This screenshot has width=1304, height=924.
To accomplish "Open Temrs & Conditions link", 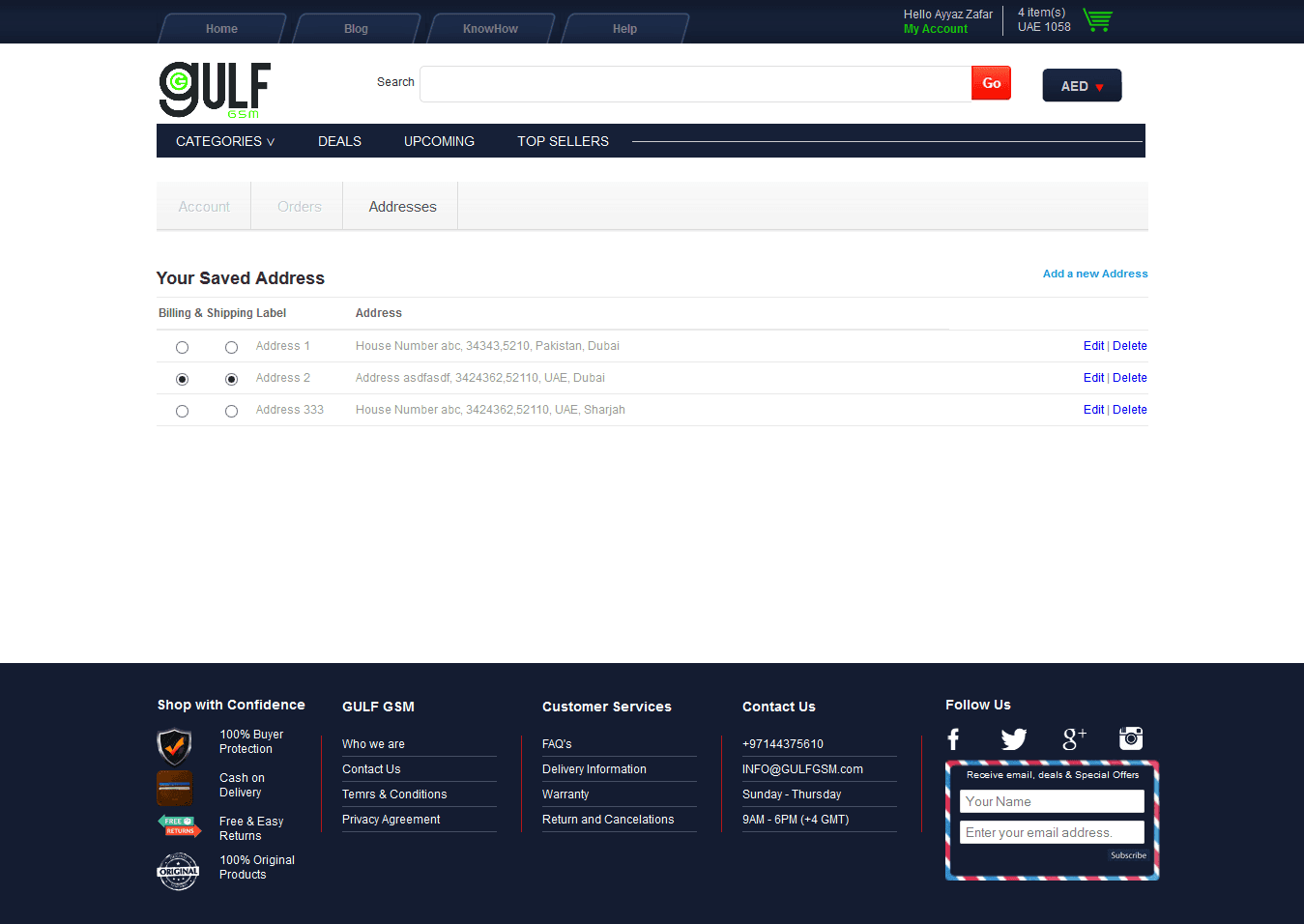I will coord(394,794).
